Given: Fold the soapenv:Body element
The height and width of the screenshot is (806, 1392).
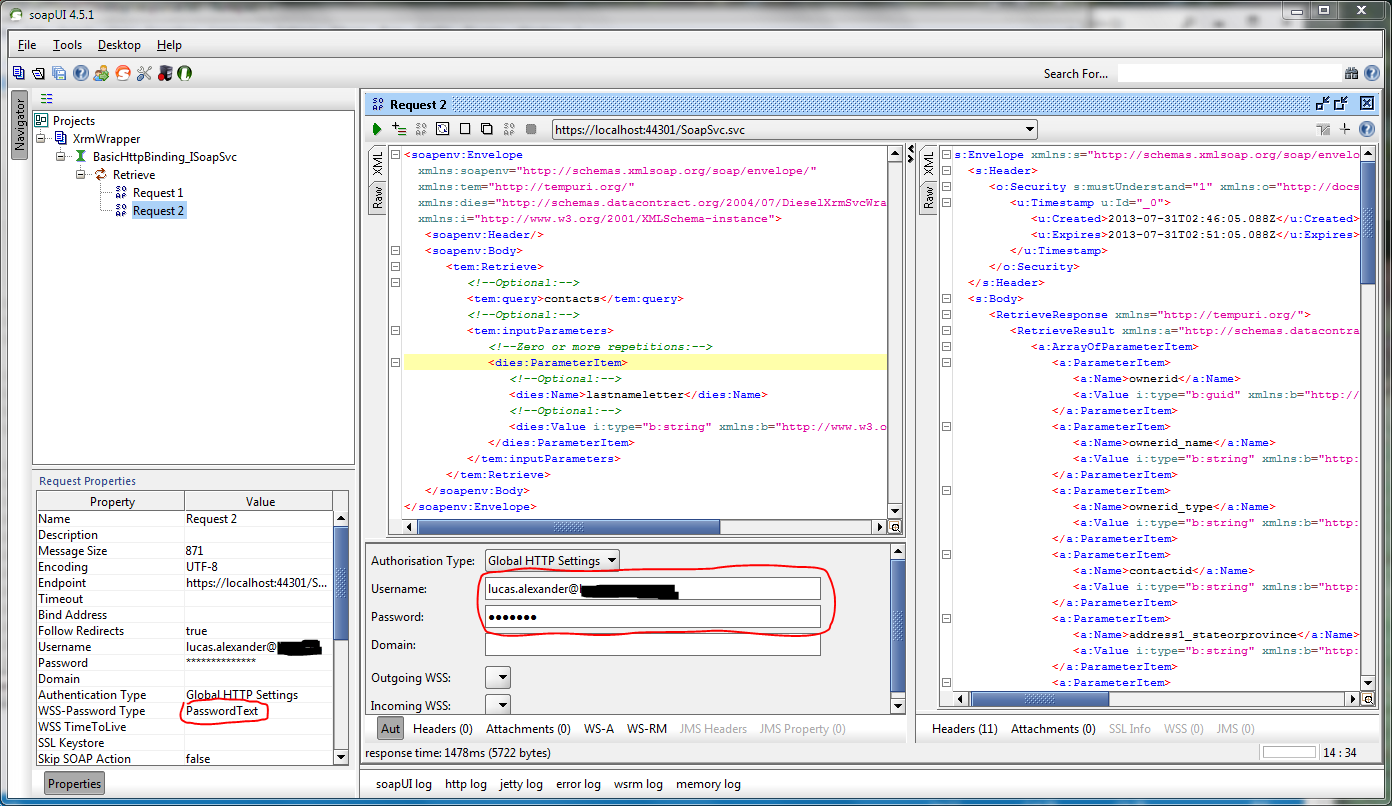Looking at the screenshot, I should click(x=396, y=251).
